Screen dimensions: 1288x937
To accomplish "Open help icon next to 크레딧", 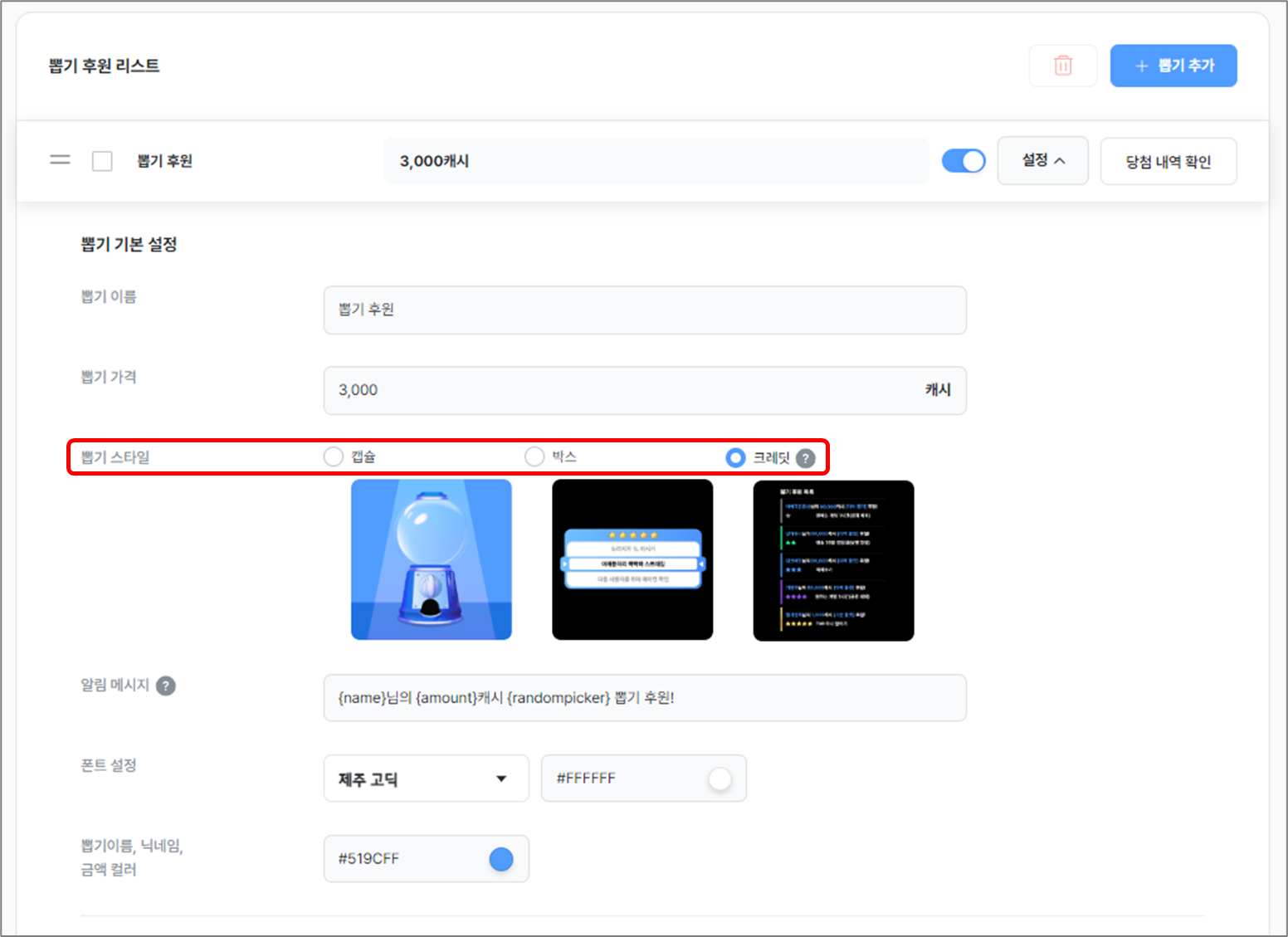I will coord(805,458).
